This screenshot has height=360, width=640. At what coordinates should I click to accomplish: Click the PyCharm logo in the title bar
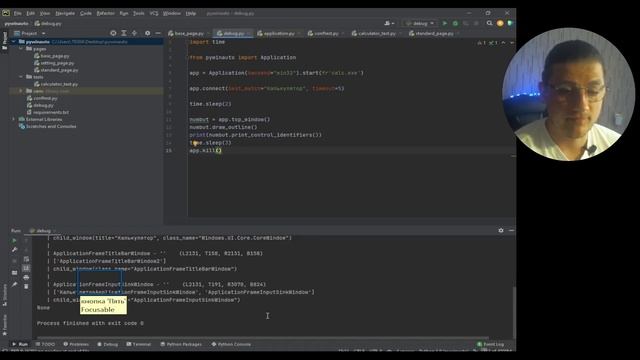[x=6, y=13]
